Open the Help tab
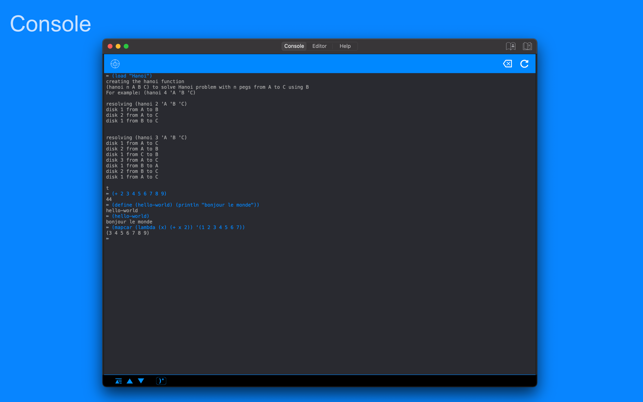 [x=345, y=46]
